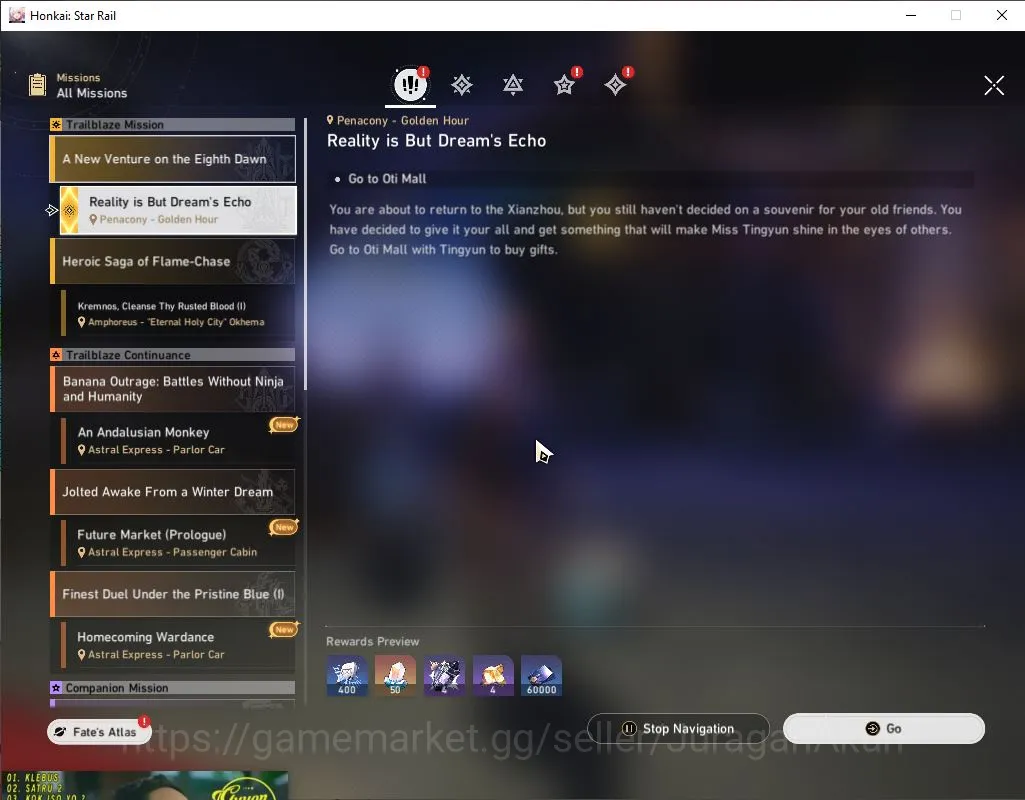Click the Honkai: Star Rail window icon
The height and width of the screenshot is (800, 1025).
click(17, 15)
